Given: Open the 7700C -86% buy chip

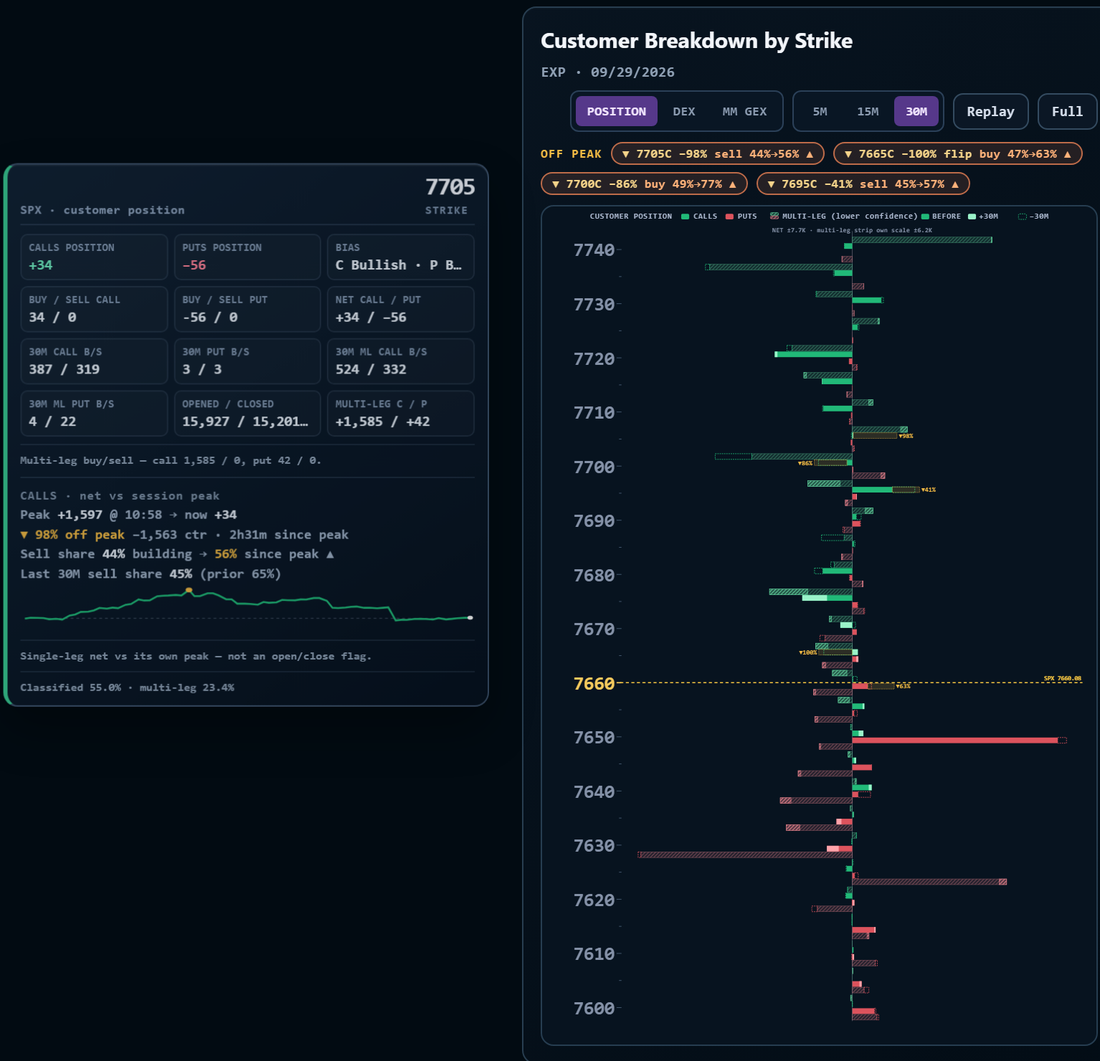Looking at the screenshot, I should pyautogui.click(x=643, y=184).
